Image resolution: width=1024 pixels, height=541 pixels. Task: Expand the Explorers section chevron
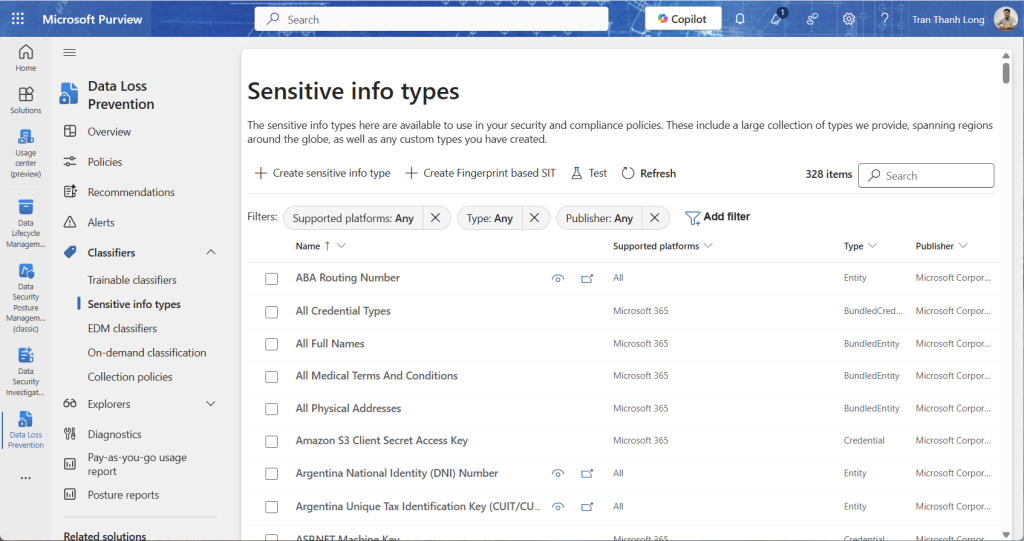point(211,404)
